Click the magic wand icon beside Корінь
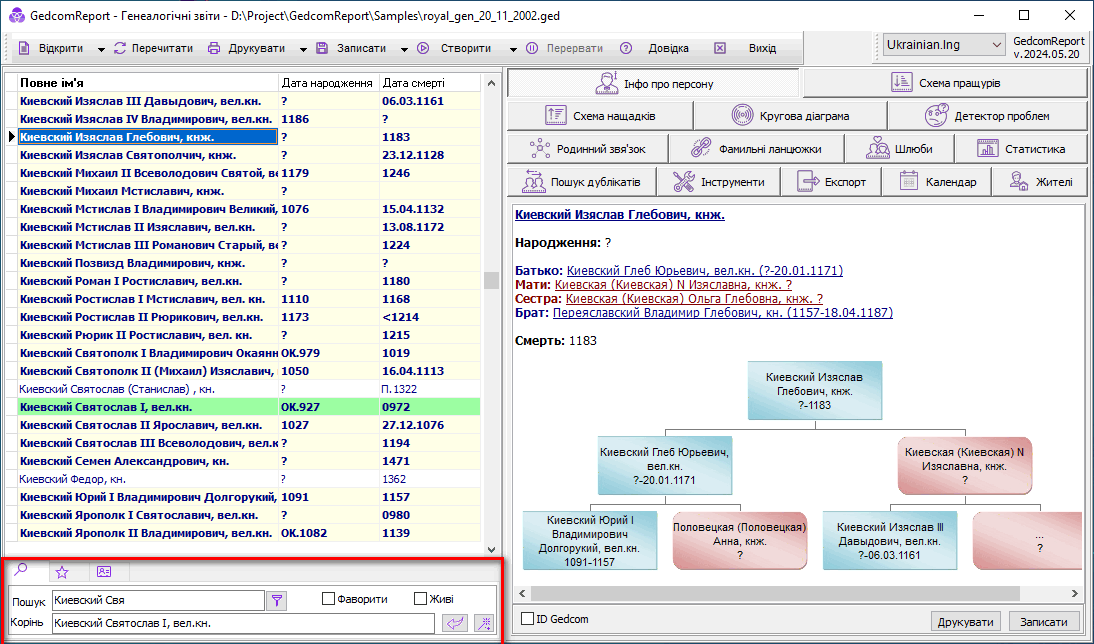The height and width of the screenshot is (644, 1094). pyautogui.click(x=484, y=624)
